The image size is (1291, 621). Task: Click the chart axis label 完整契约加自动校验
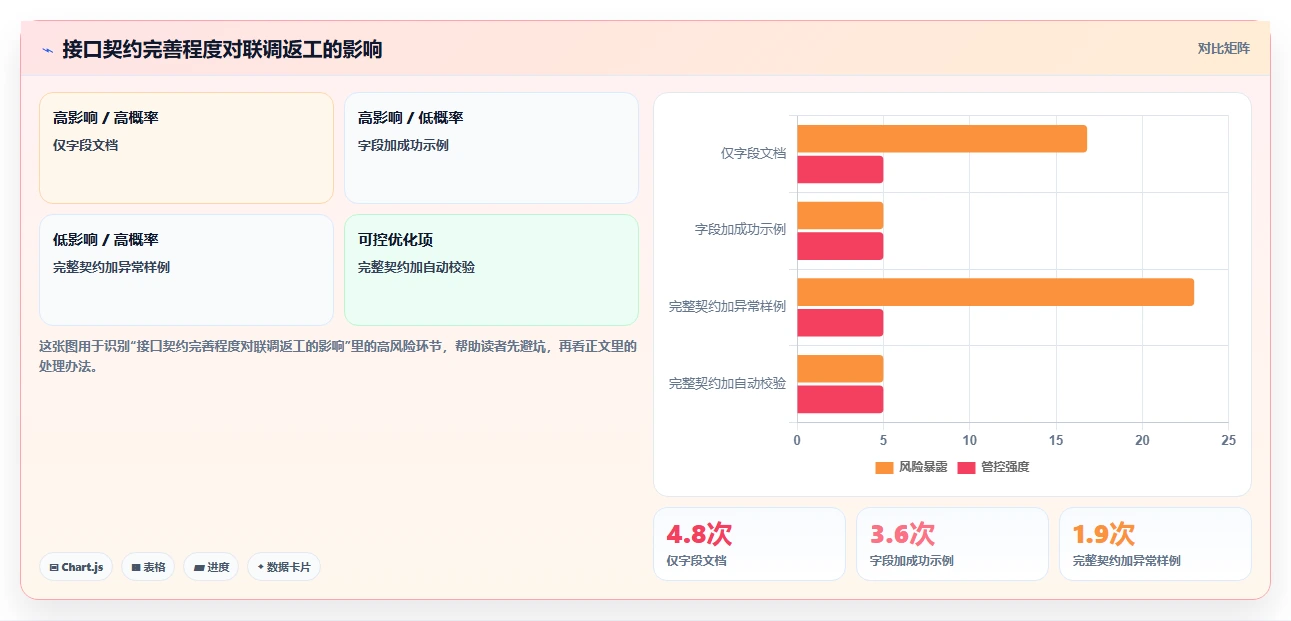tap(727, 383)
